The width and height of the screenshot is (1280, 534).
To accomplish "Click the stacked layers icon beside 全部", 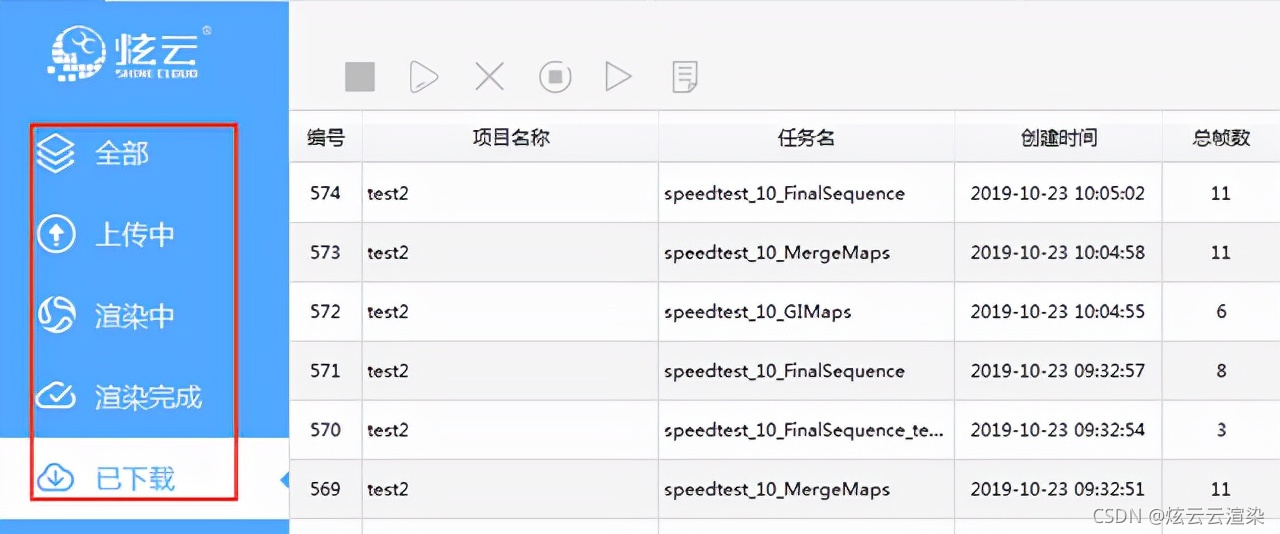I will [x=56, y=154].
